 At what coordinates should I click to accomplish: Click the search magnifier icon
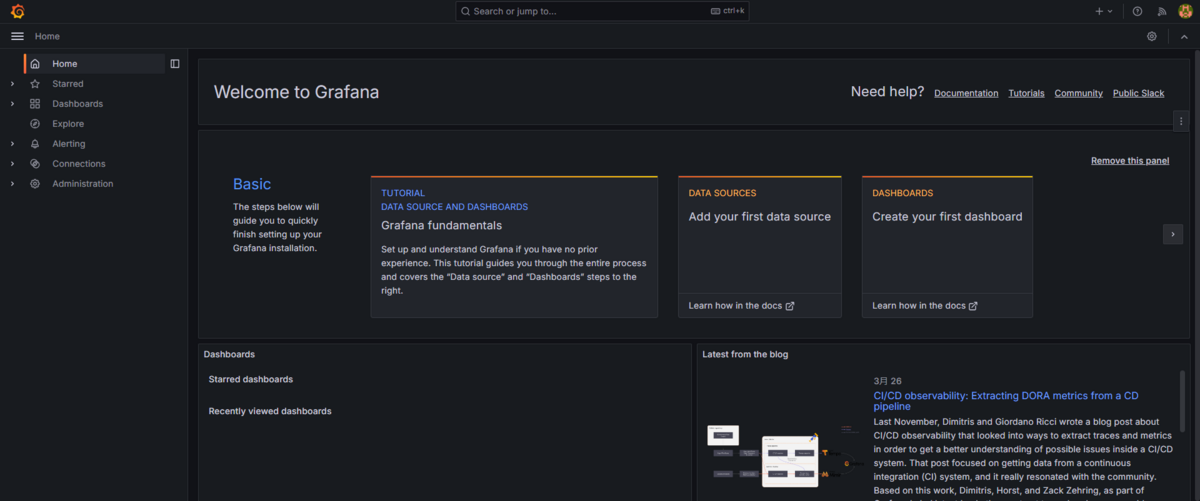[x=466, y=11]
